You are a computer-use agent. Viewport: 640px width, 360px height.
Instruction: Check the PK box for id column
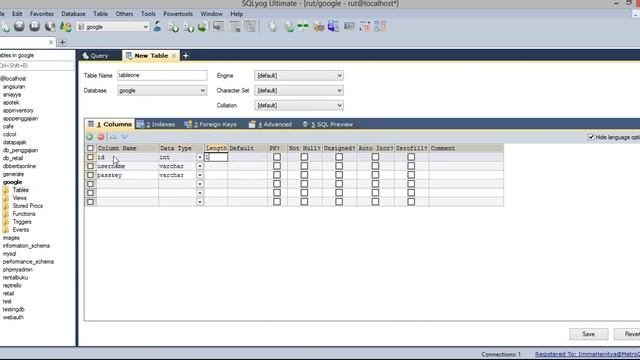(x=277, y=157)
